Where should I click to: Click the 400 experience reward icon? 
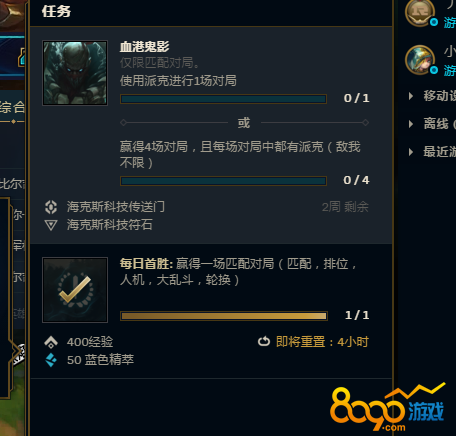(51, 342)
